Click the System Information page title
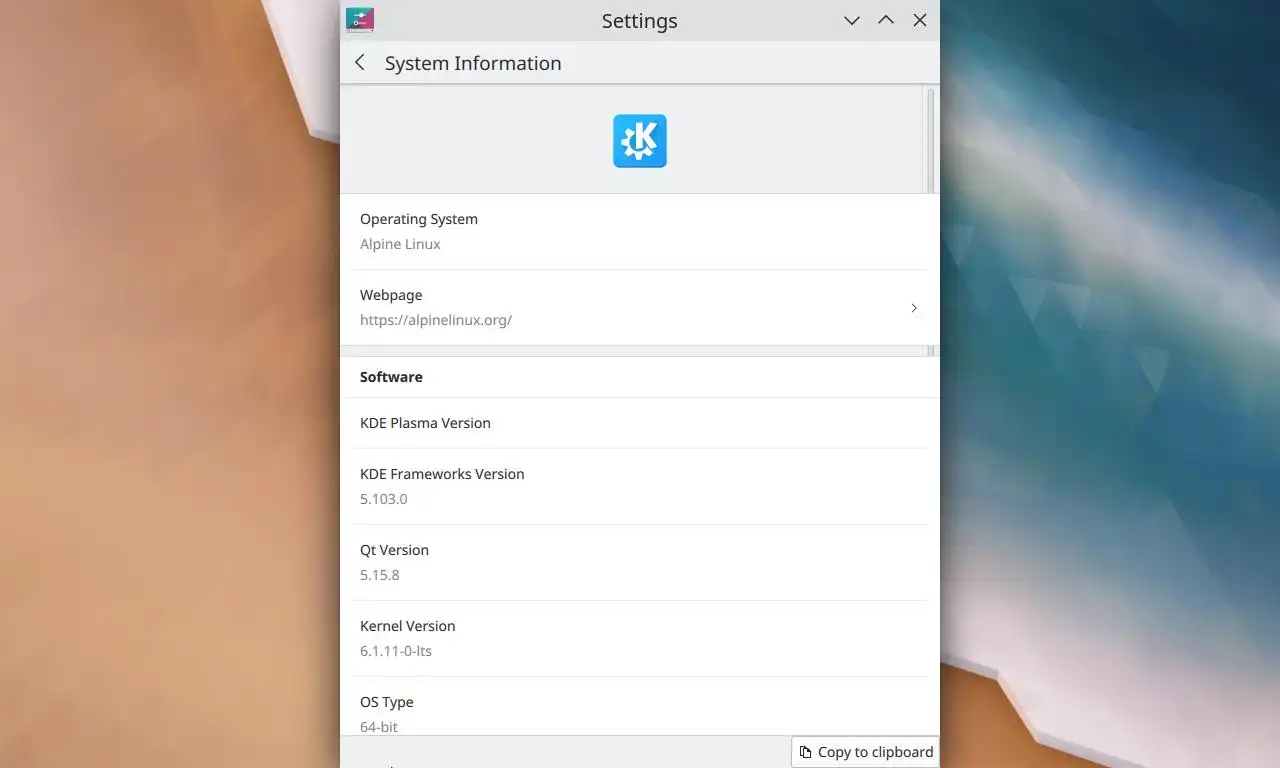 473,63
